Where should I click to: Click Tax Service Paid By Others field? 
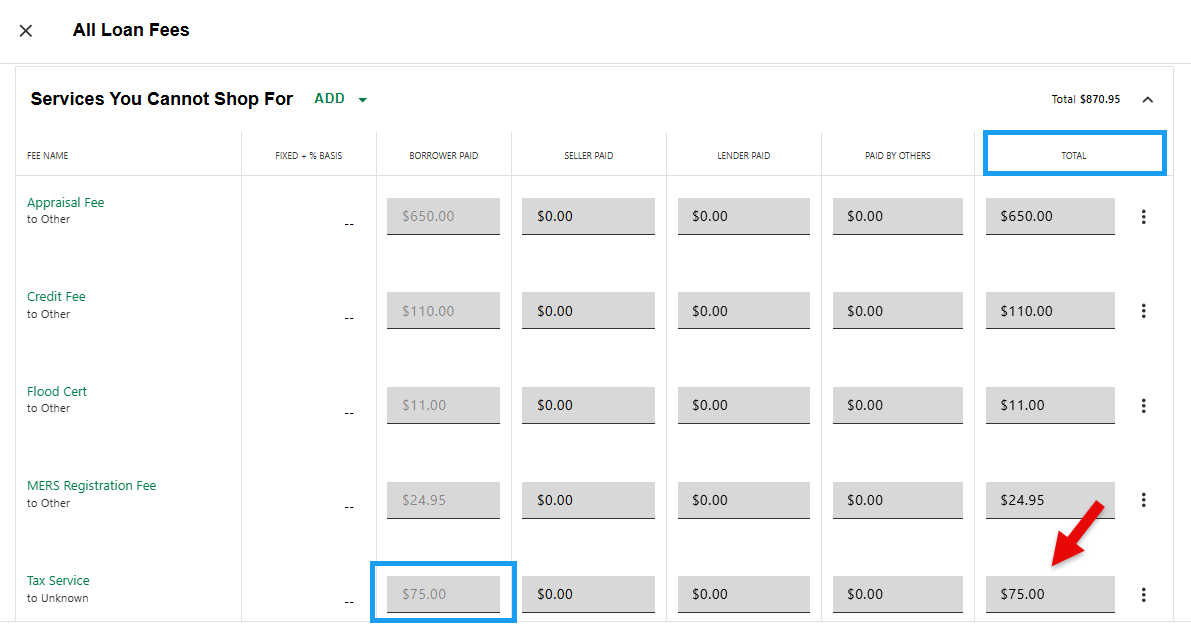point(897,594)
